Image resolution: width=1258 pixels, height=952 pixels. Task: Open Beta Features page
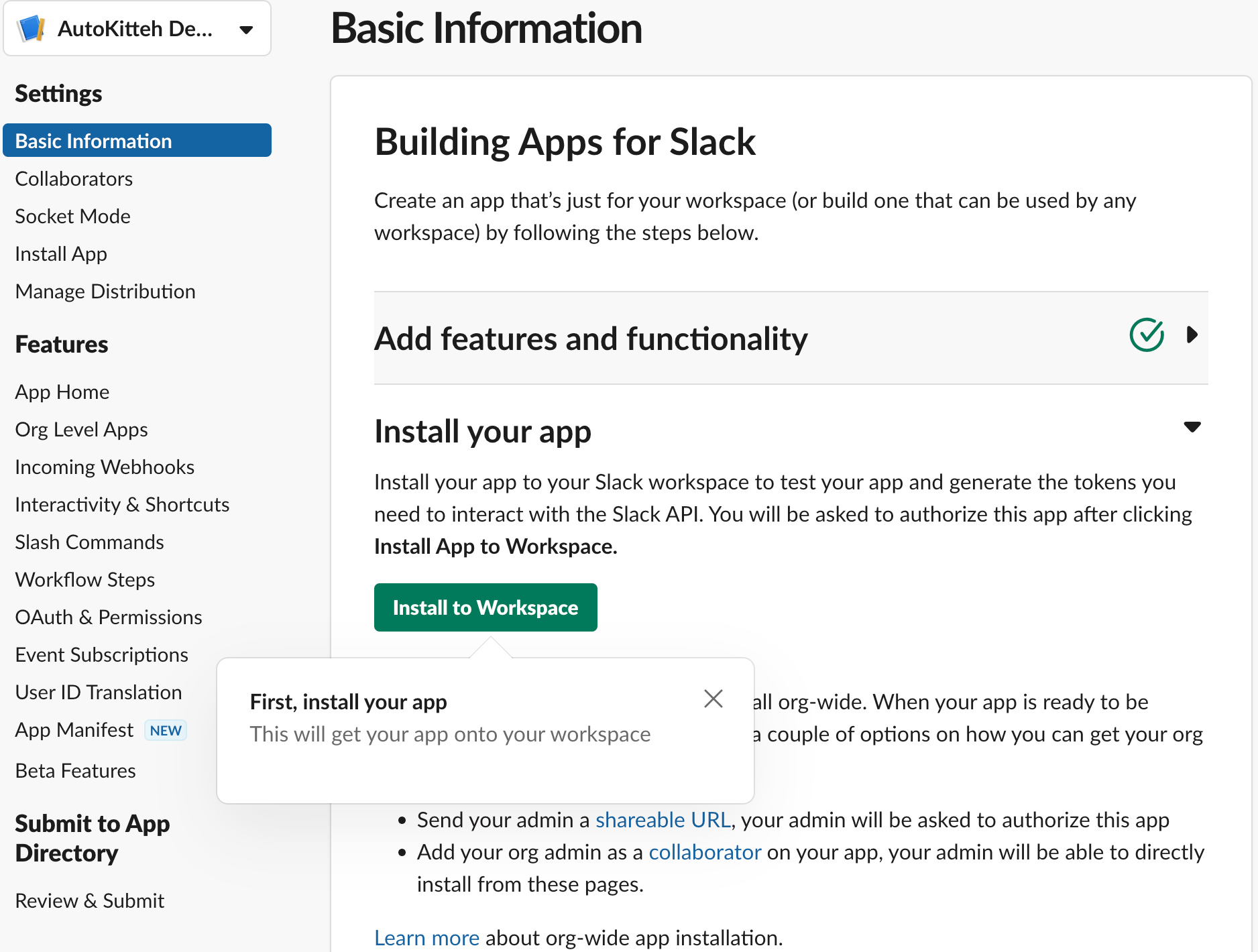pos(75,771)
